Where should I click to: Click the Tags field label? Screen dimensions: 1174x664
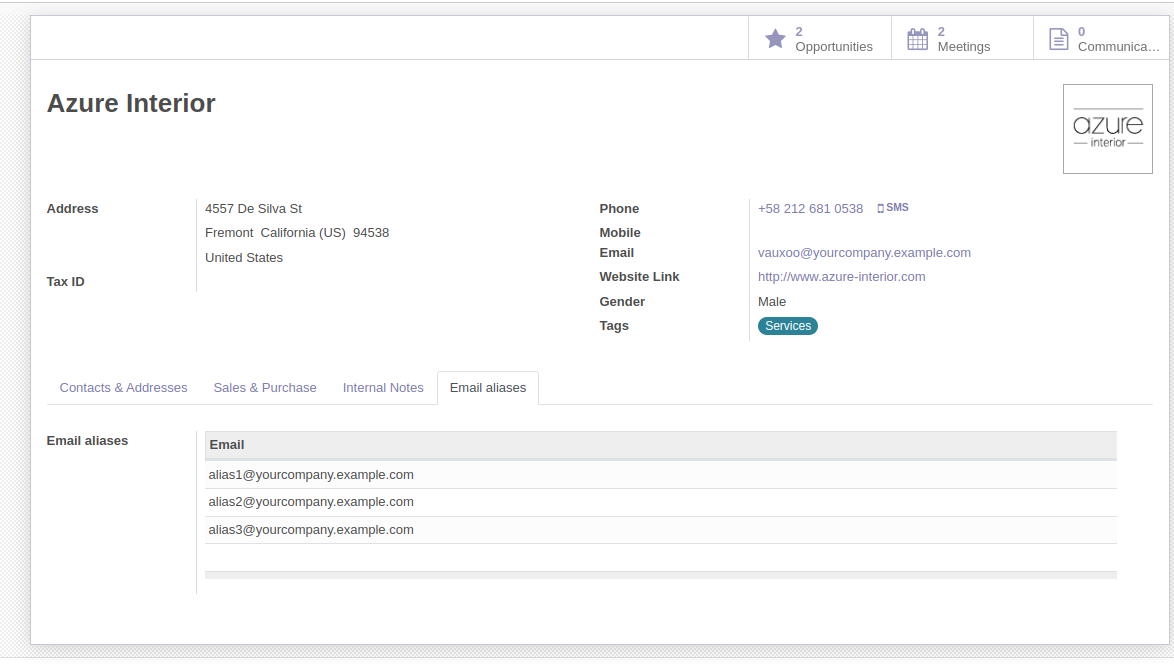pyautogui.click(x=614, y=326)
